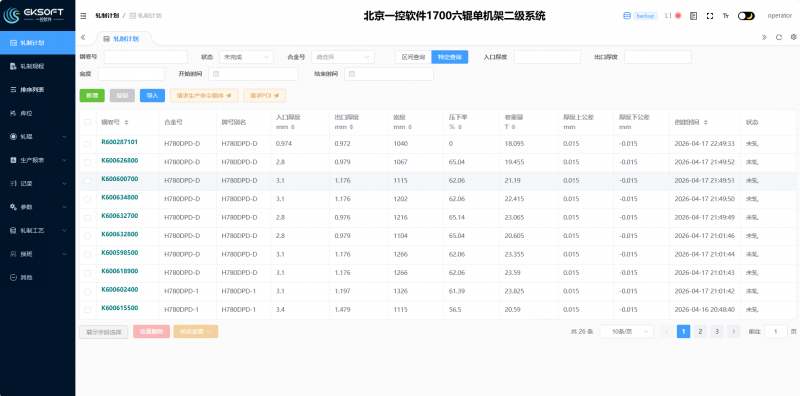Click the 钢卷号 search input field
Viewport: 800px width, 396px height.
pos(146,57)
